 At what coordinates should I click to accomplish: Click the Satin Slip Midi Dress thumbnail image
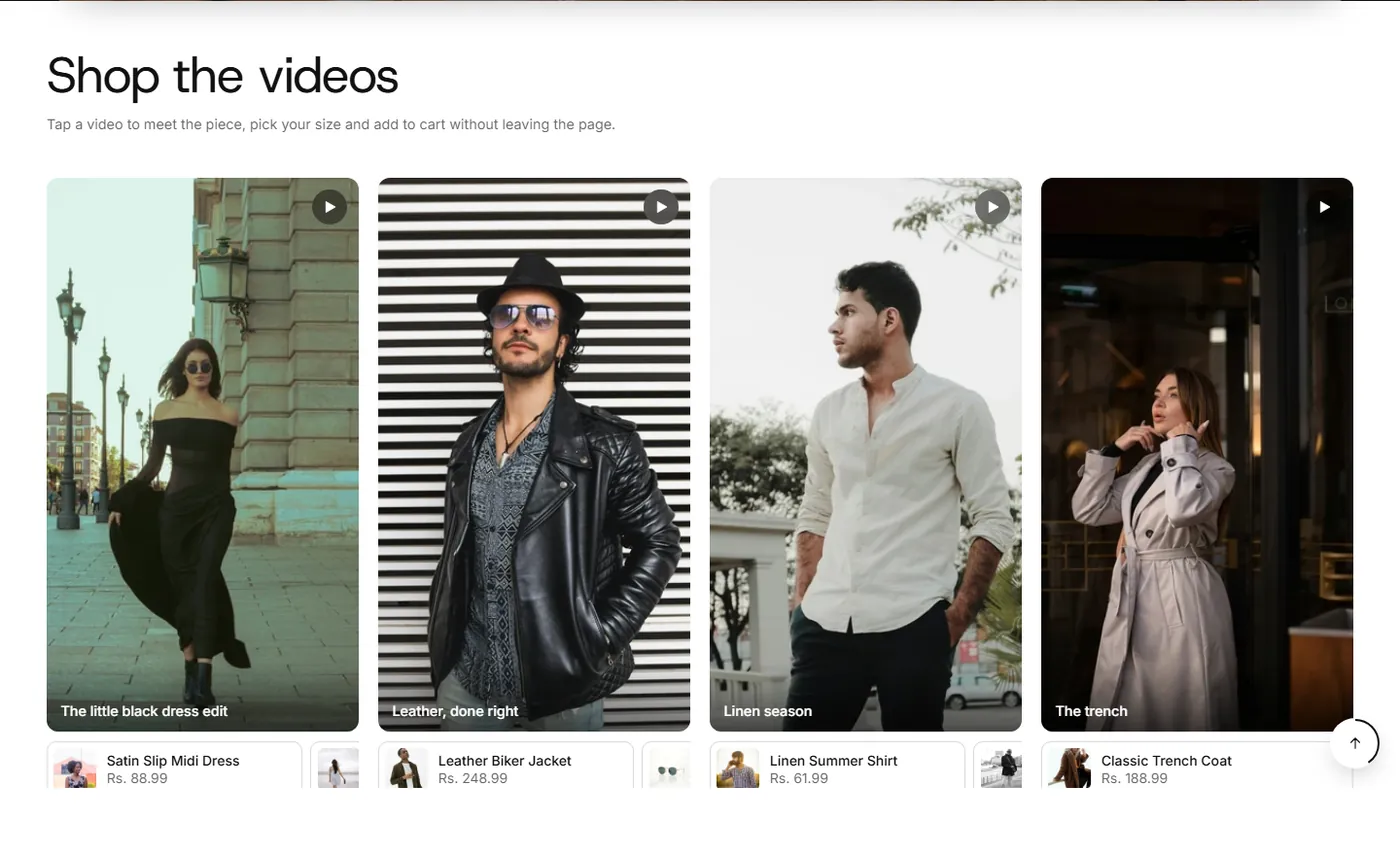pos(75,768)
